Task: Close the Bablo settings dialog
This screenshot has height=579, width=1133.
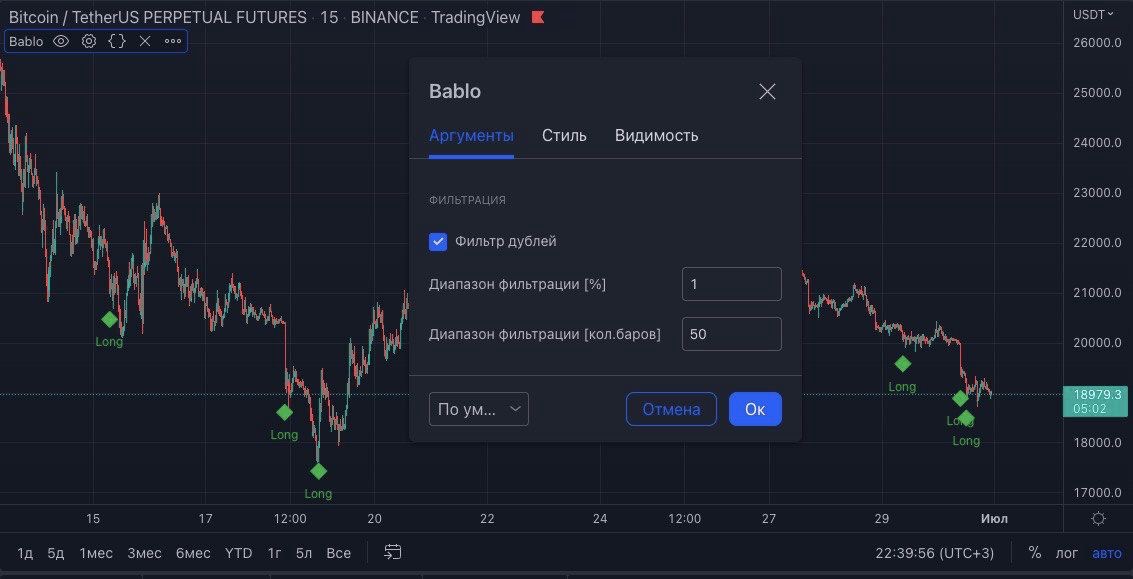Action: tap(767, 92)
